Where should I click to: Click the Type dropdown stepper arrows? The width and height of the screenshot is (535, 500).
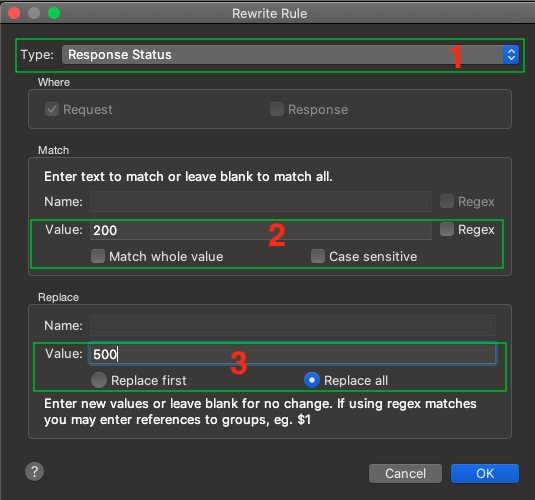pyautogui.click(x=511, y=55)
